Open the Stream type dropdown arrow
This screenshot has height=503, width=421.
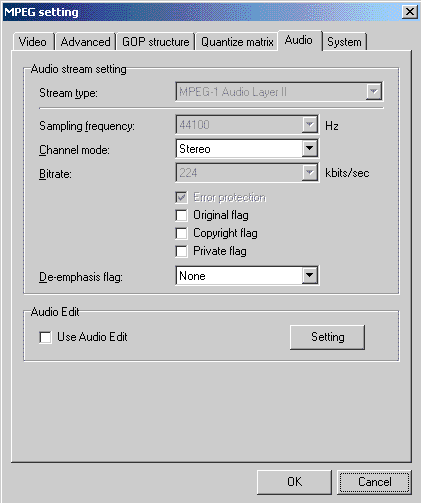(374, 91)
